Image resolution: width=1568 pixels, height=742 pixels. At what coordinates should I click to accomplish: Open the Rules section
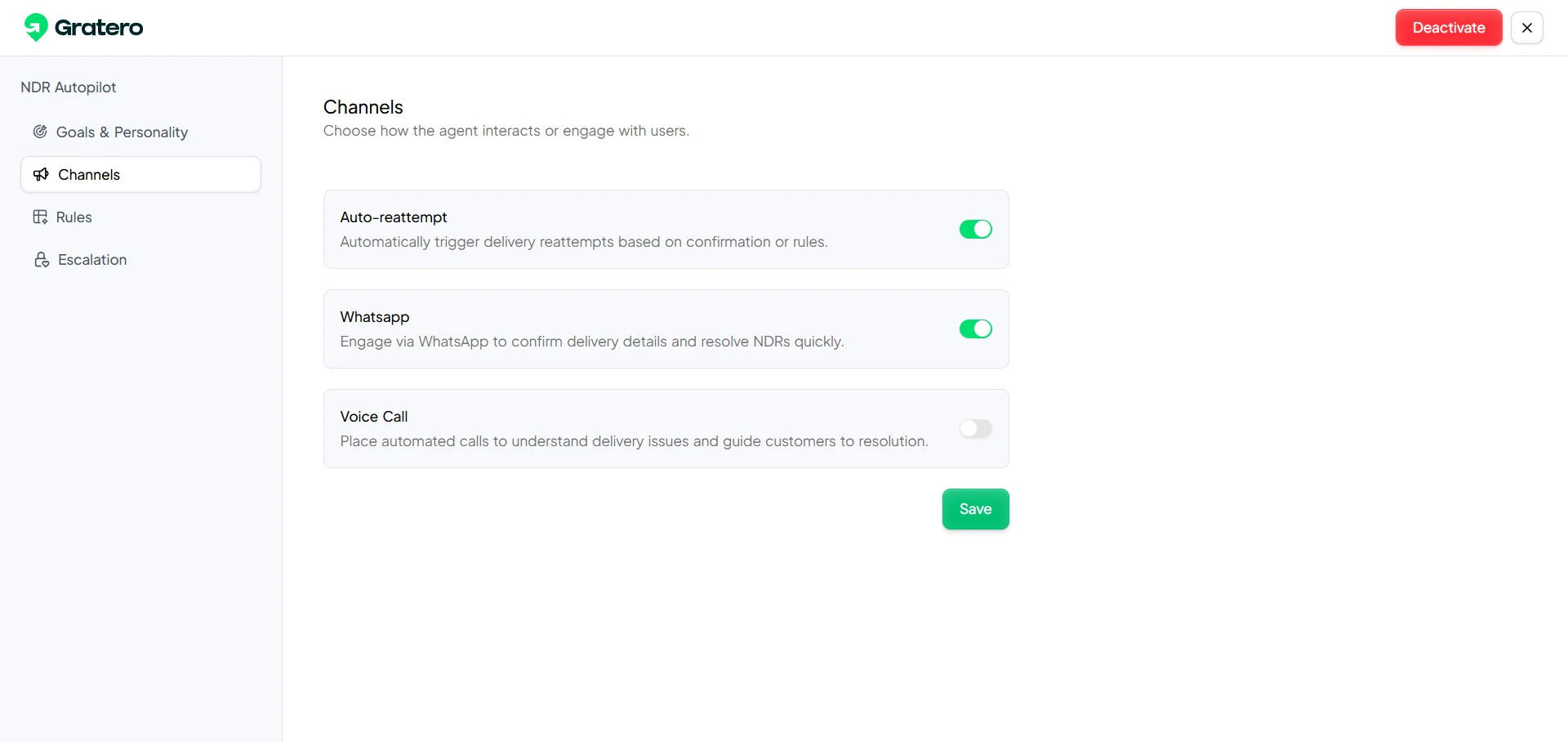click(x=75, y=217)
